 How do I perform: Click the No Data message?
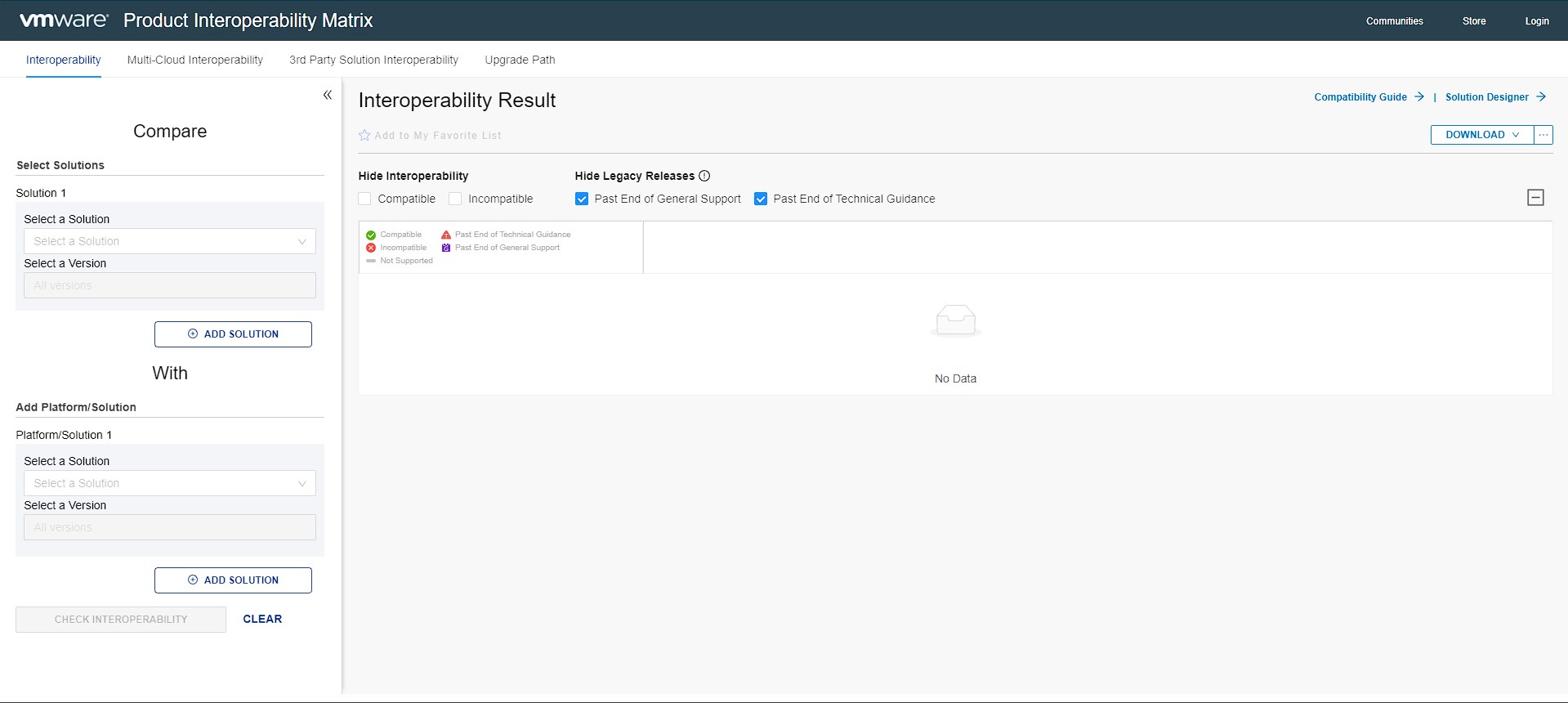(955, 378)
